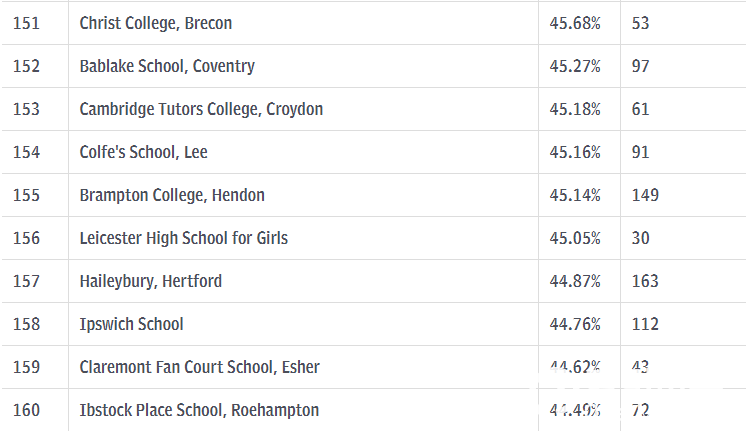Click the 44.87% value

[x=575, y=281]
